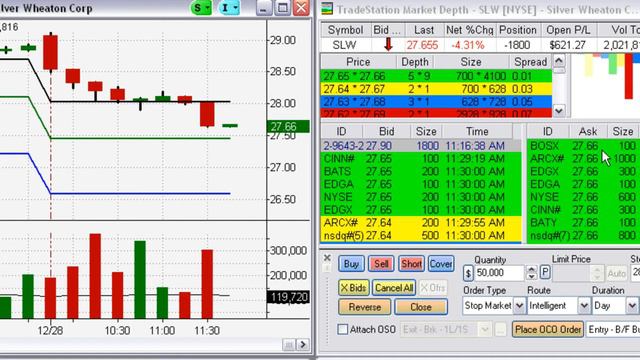The height and width of the screenshot is (360, 640).
Task: Click the X Ofrs button
Action: click(433, 288)
